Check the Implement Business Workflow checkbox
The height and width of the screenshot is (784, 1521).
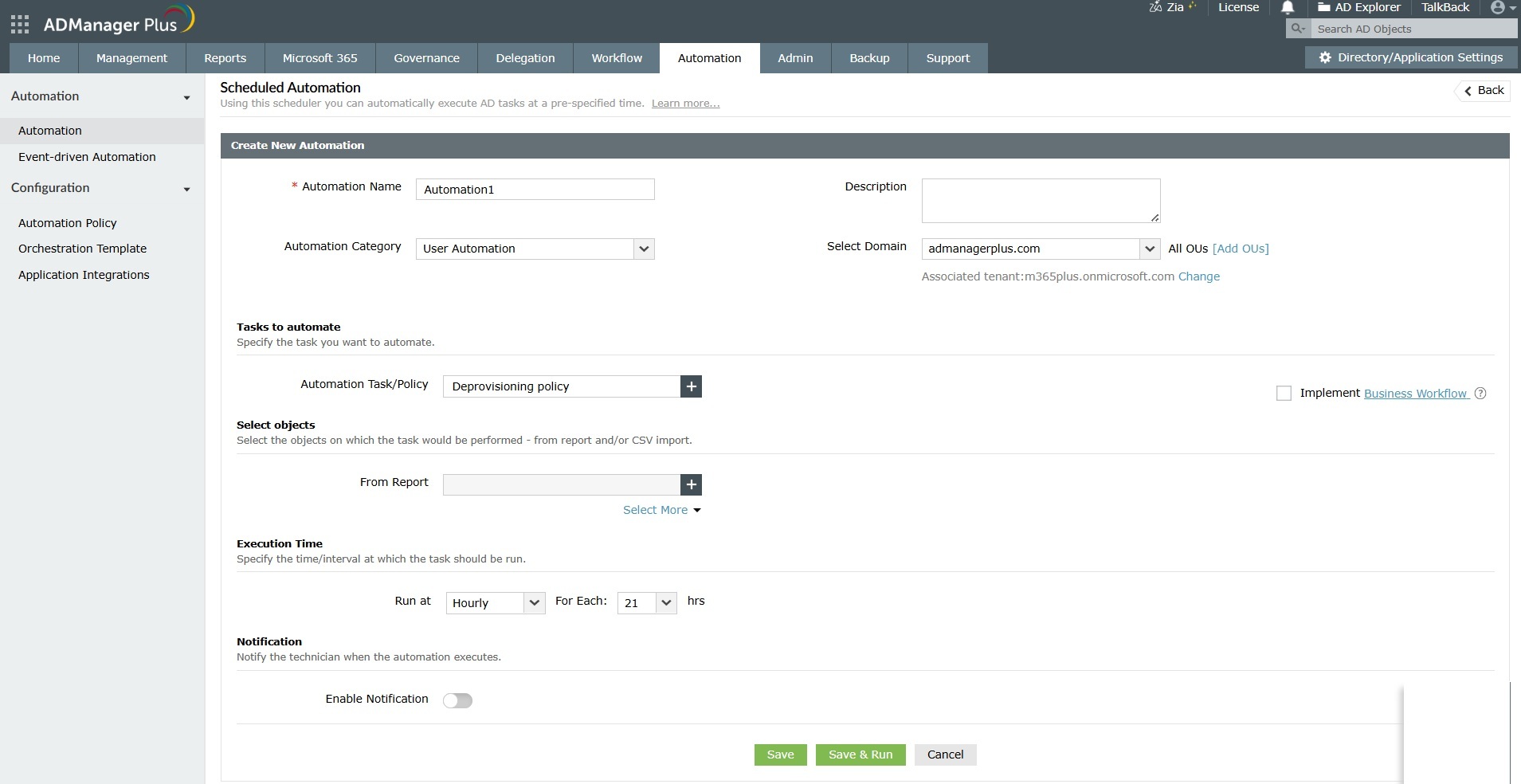(1284, 393)
